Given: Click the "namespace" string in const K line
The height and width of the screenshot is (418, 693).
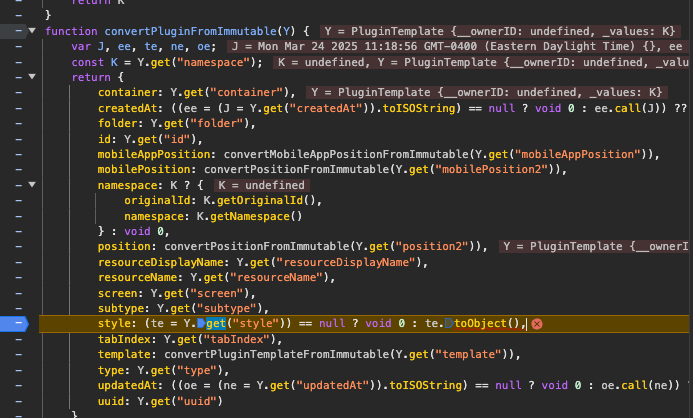Looking at the screenshot, I should pos(213,62).
